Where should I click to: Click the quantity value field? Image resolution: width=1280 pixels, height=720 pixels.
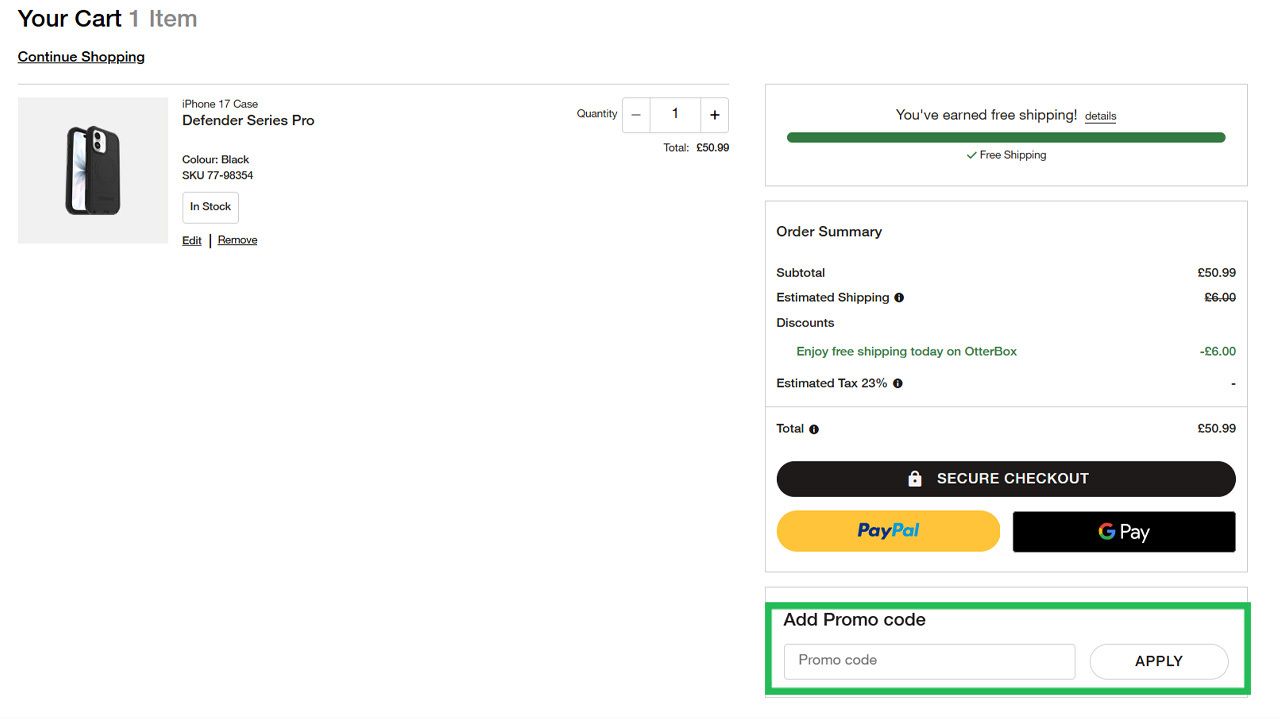[x=675, y=115]
